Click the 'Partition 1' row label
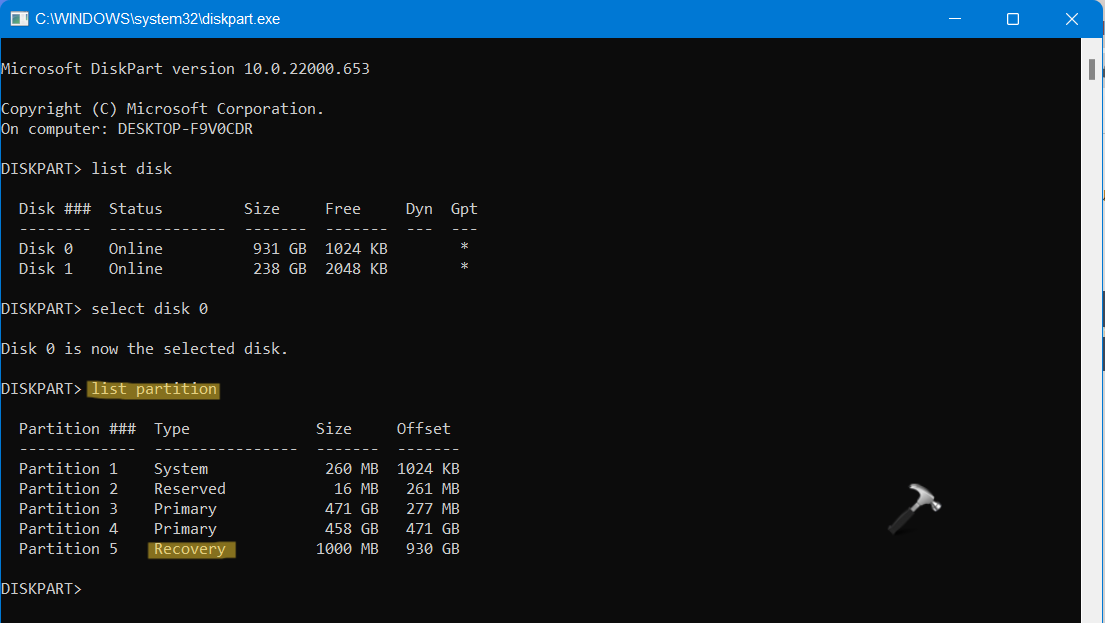This screenshot has height=623, width=1105. [x=68, y=469]
